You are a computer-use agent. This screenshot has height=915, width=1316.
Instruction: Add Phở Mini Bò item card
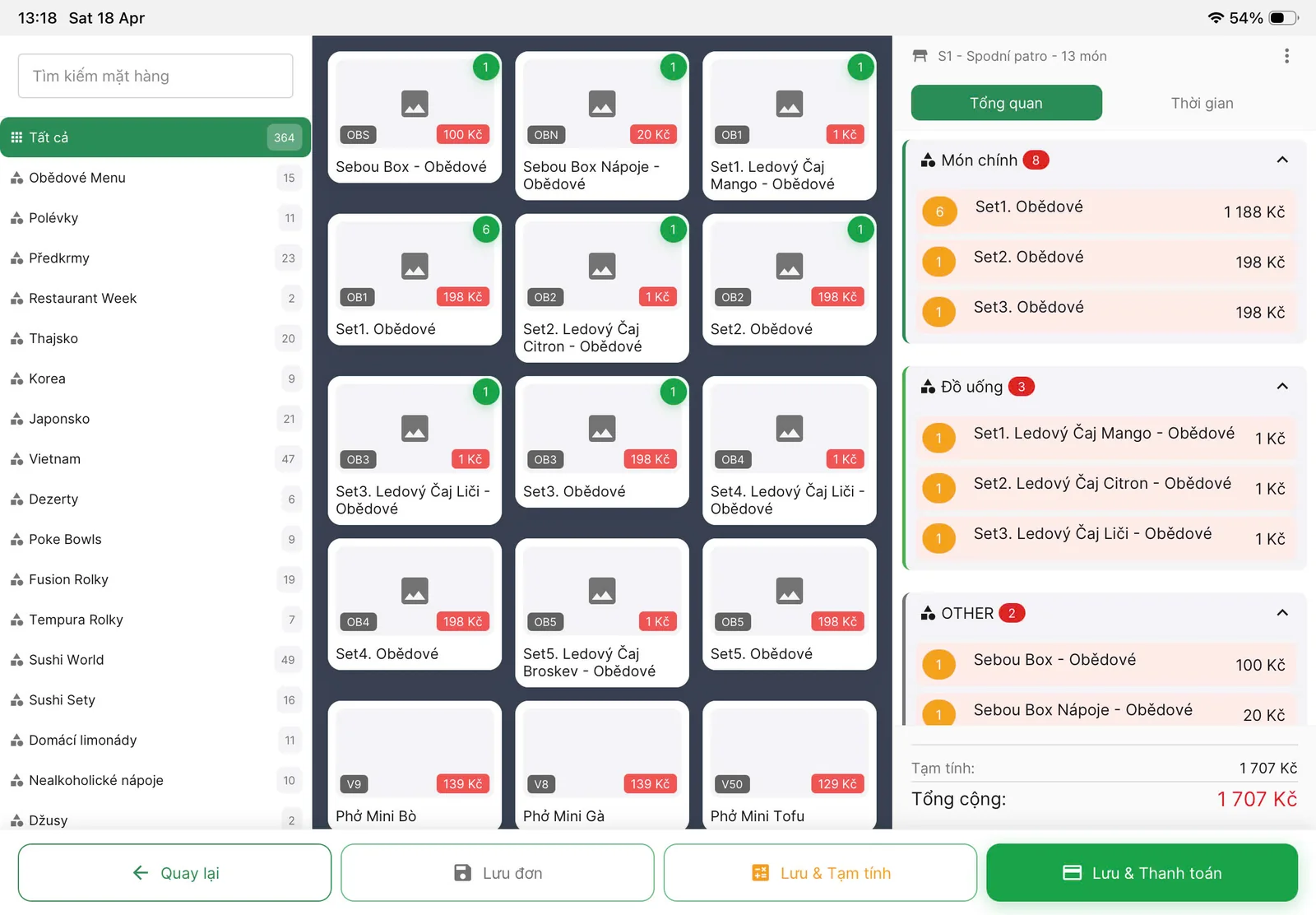click(x=415, y=765)
